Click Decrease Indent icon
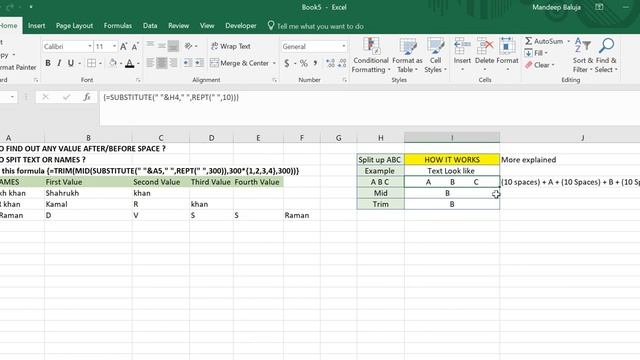This screenshot has width=640, height=360. click(188, 63)
